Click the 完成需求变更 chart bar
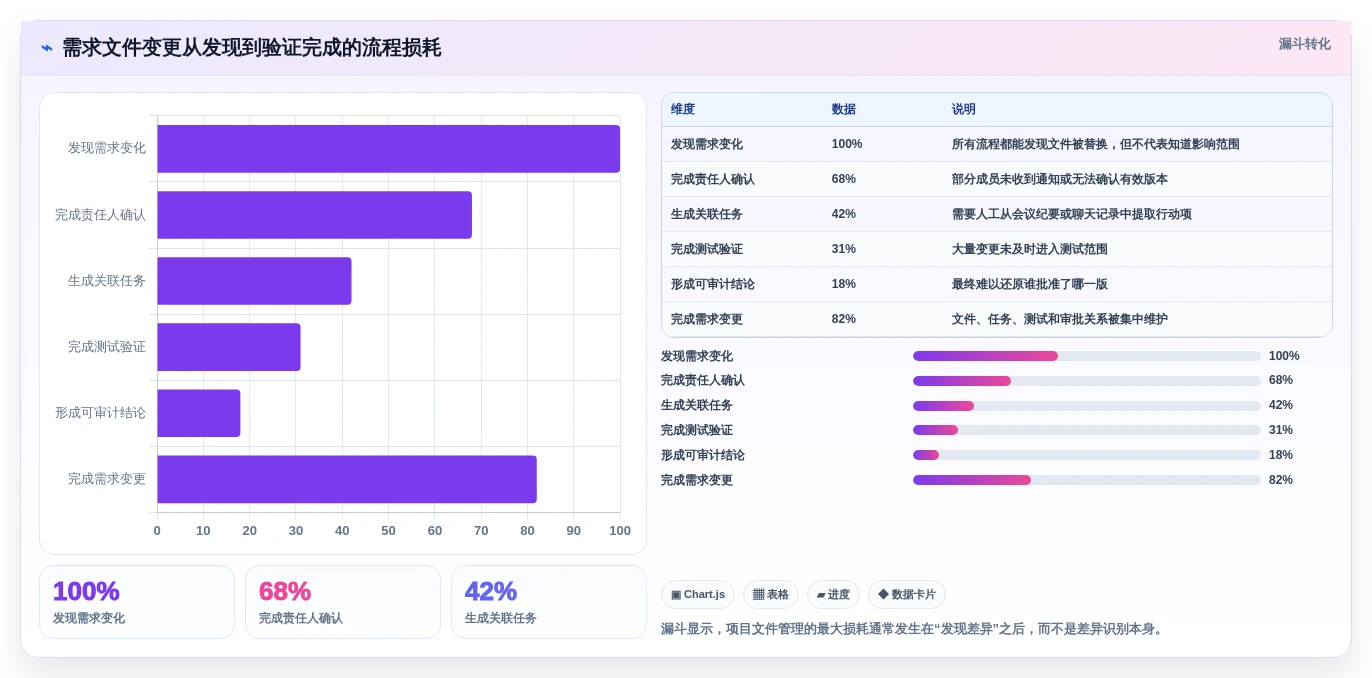 click(x=347, y=479)
